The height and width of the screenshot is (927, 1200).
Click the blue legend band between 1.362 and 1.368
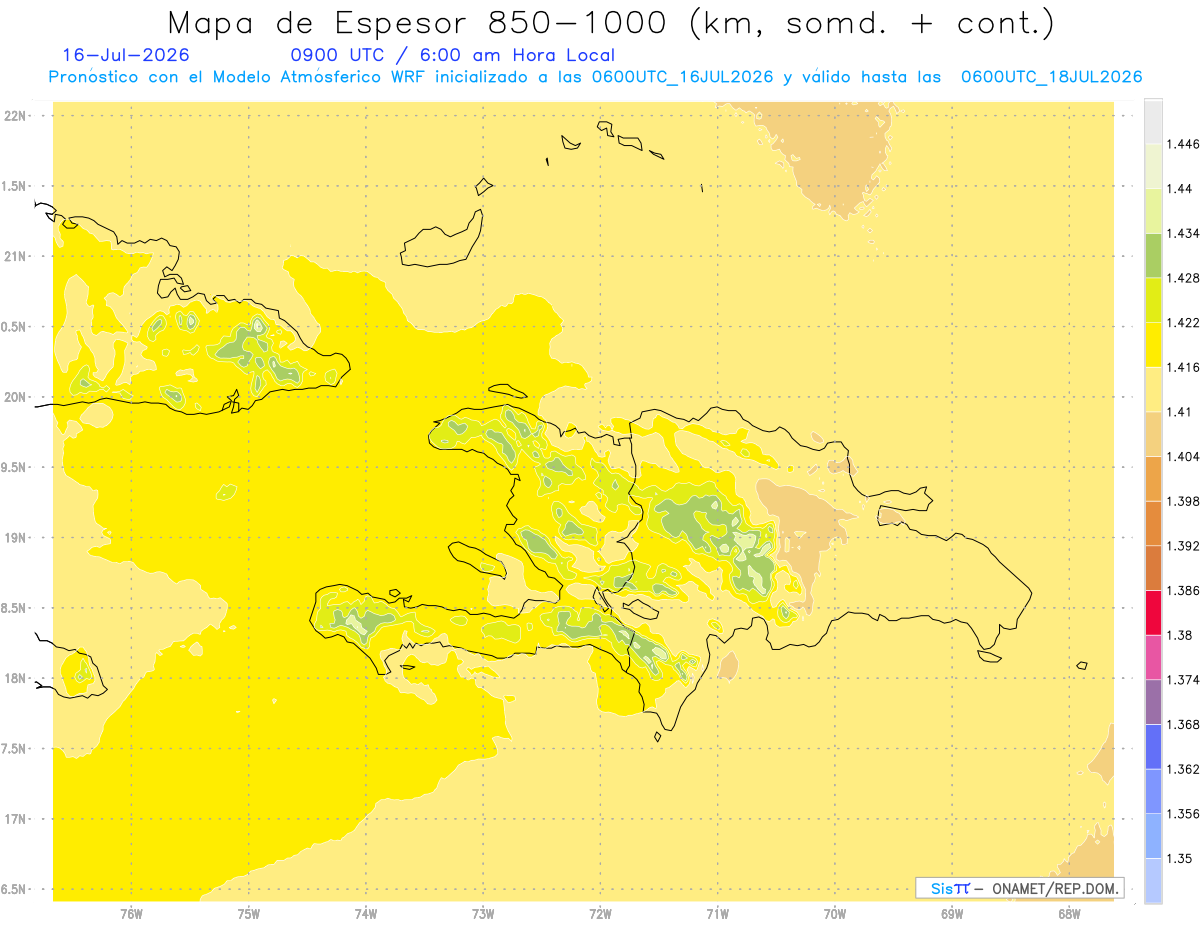1153,747
